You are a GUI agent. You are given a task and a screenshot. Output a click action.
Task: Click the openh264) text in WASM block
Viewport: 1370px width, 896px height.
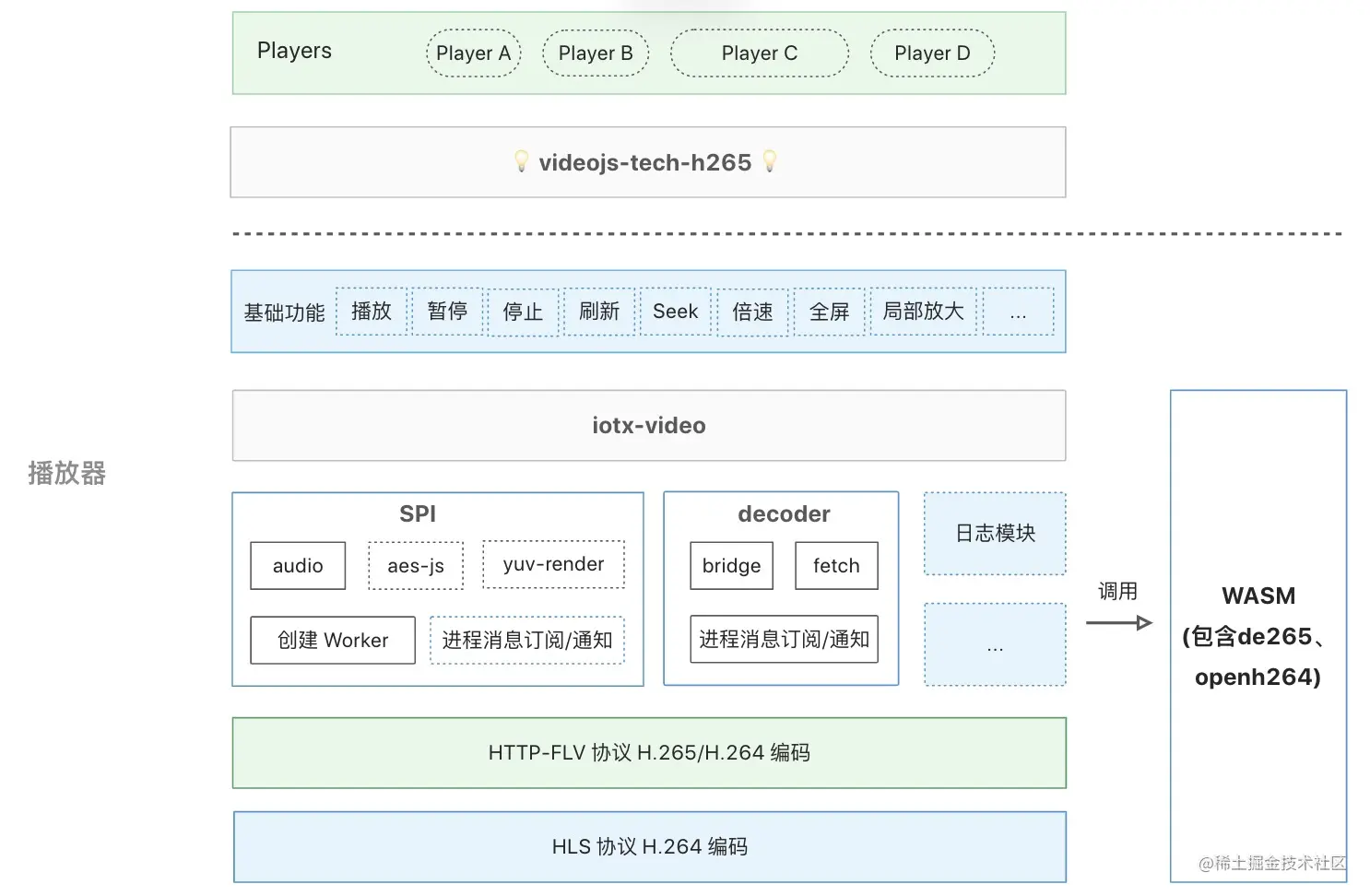(1258, 678)
